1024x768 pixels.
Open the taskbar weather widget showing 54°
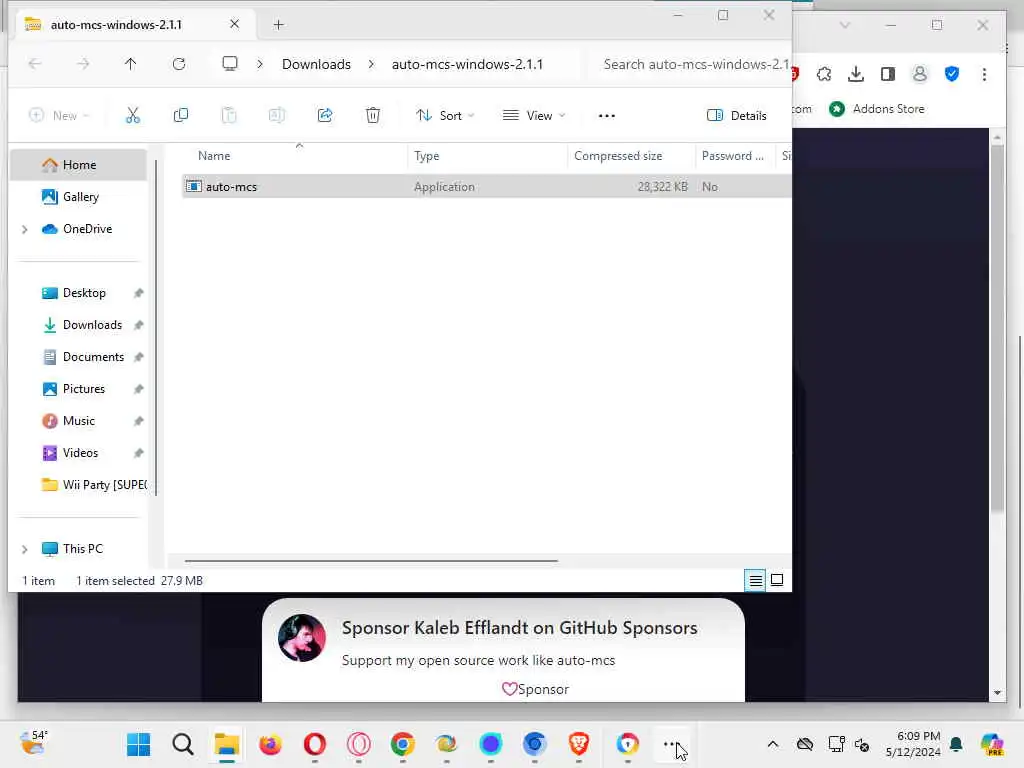click(x=34, y=743)
